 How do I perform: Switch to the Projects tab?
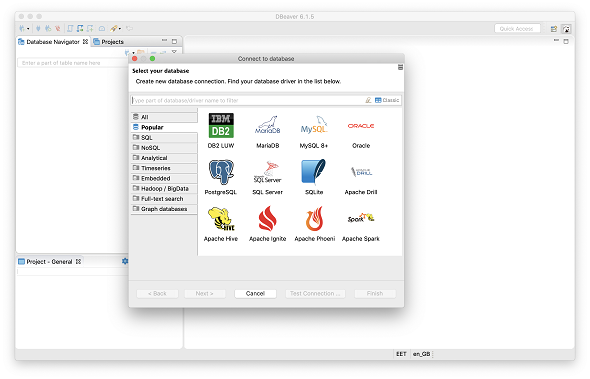point(108,42)
